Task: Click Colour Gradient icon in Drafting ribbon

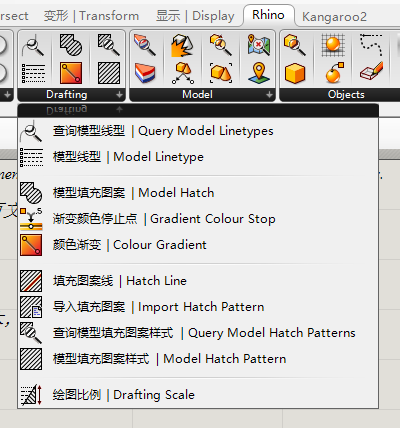Action: click(x=71, y=73)
